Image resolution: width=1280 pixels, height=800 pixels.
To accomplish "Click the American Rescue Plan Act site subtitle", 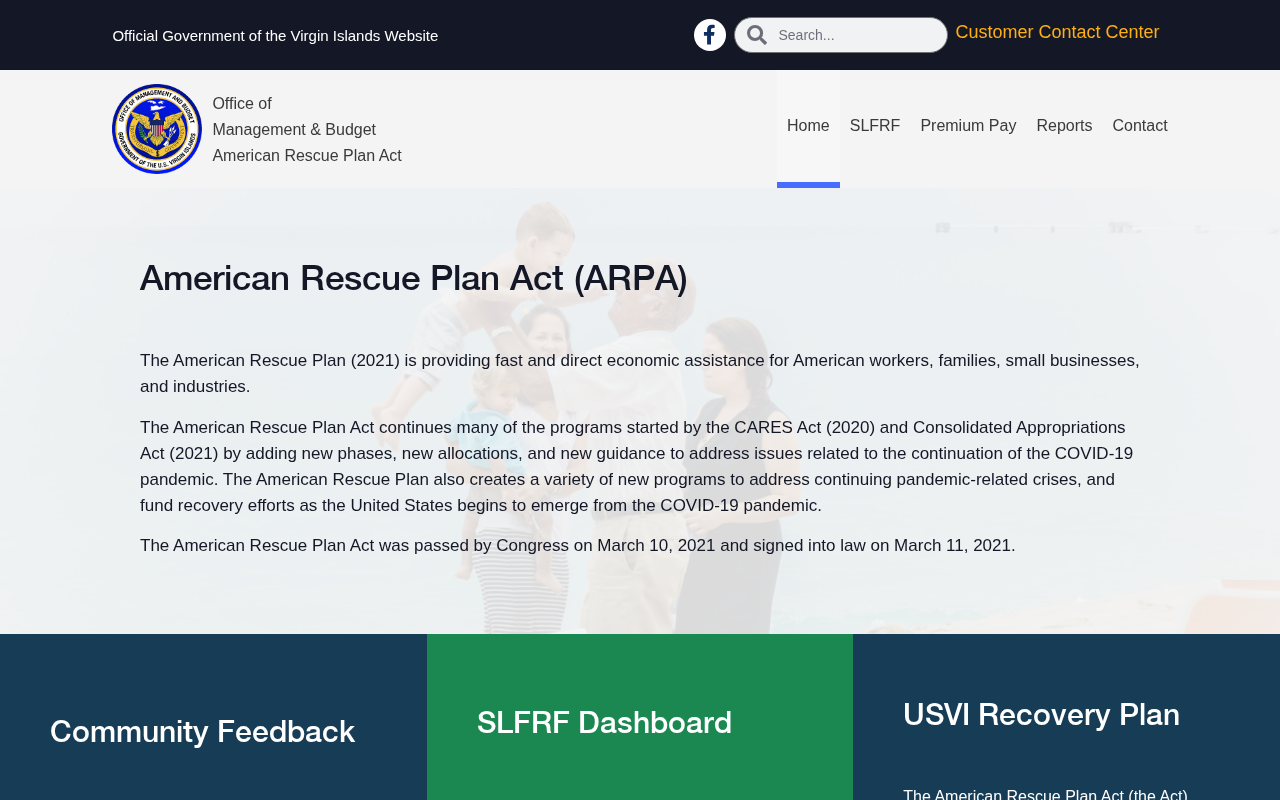I will click(x=307, y=156).
